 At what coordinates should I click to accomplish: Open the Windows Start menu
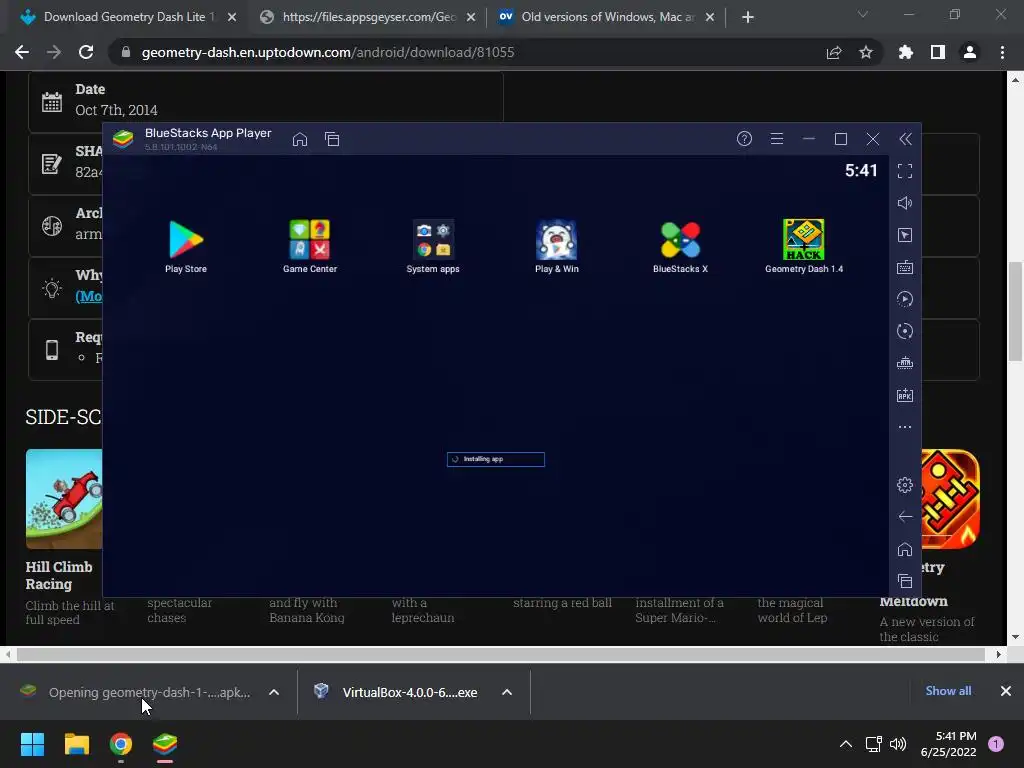(x=32, y=744)
